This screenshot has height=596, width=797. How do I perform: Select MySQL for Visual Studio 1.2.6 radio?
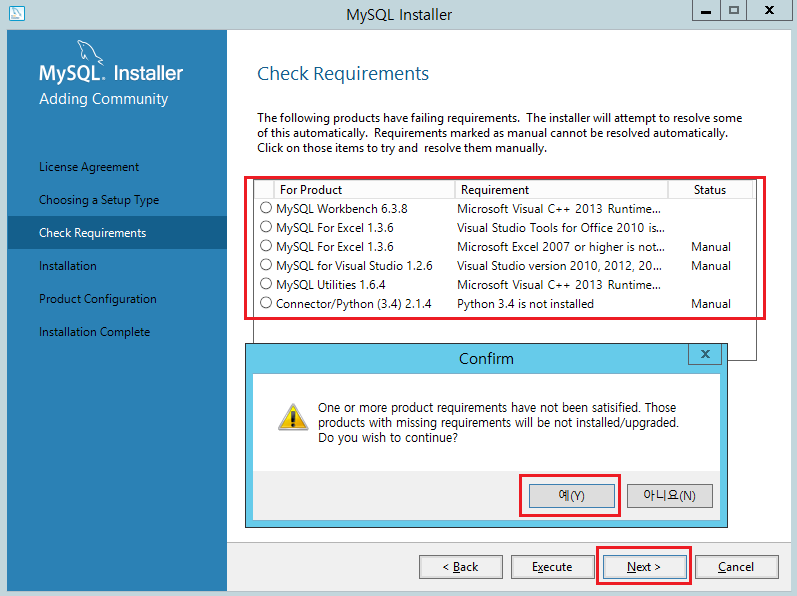click(266, 266)
